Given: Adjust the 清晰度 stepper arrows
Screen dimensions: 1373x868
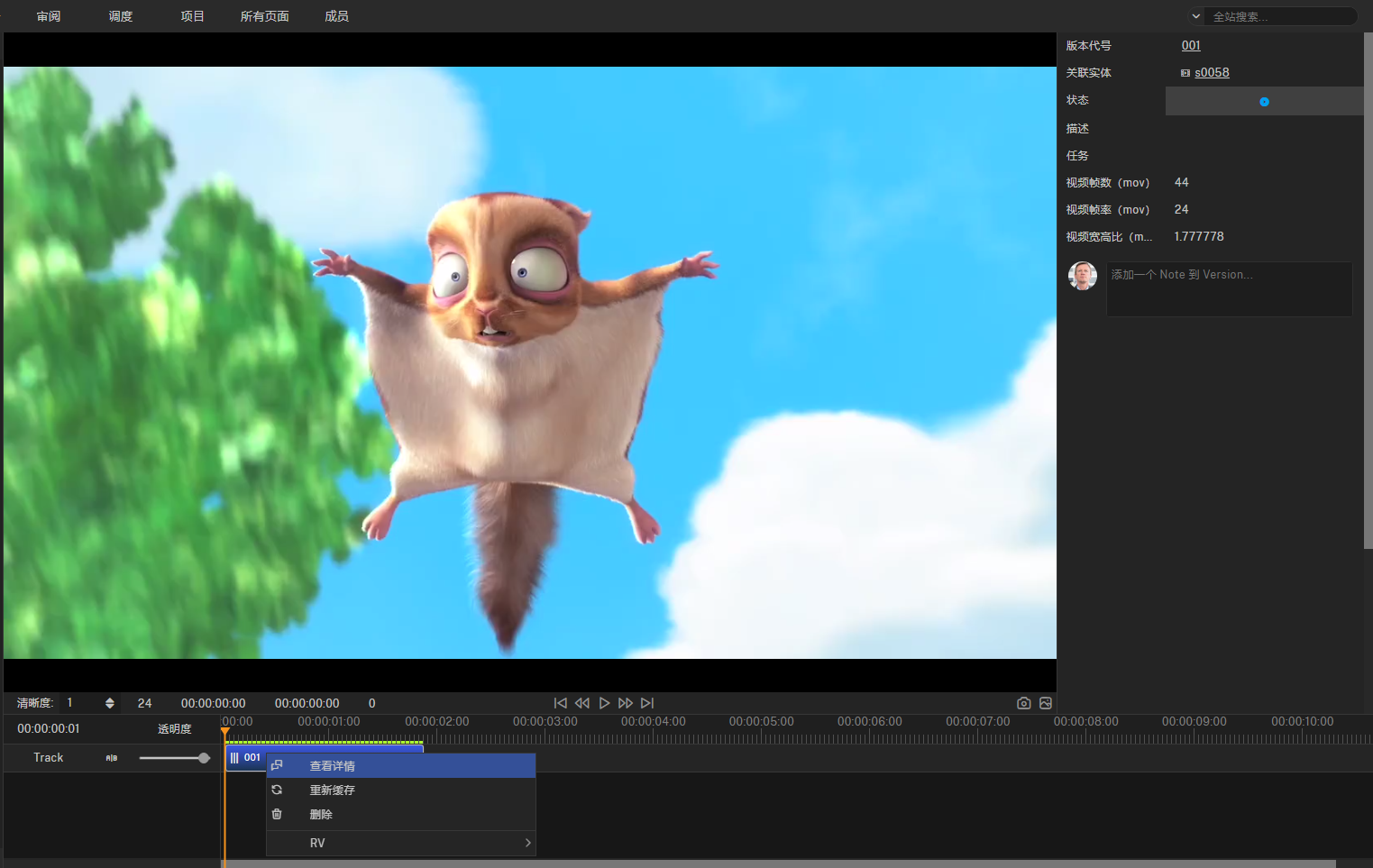Looking at the screenshot, I should [110, 703].
